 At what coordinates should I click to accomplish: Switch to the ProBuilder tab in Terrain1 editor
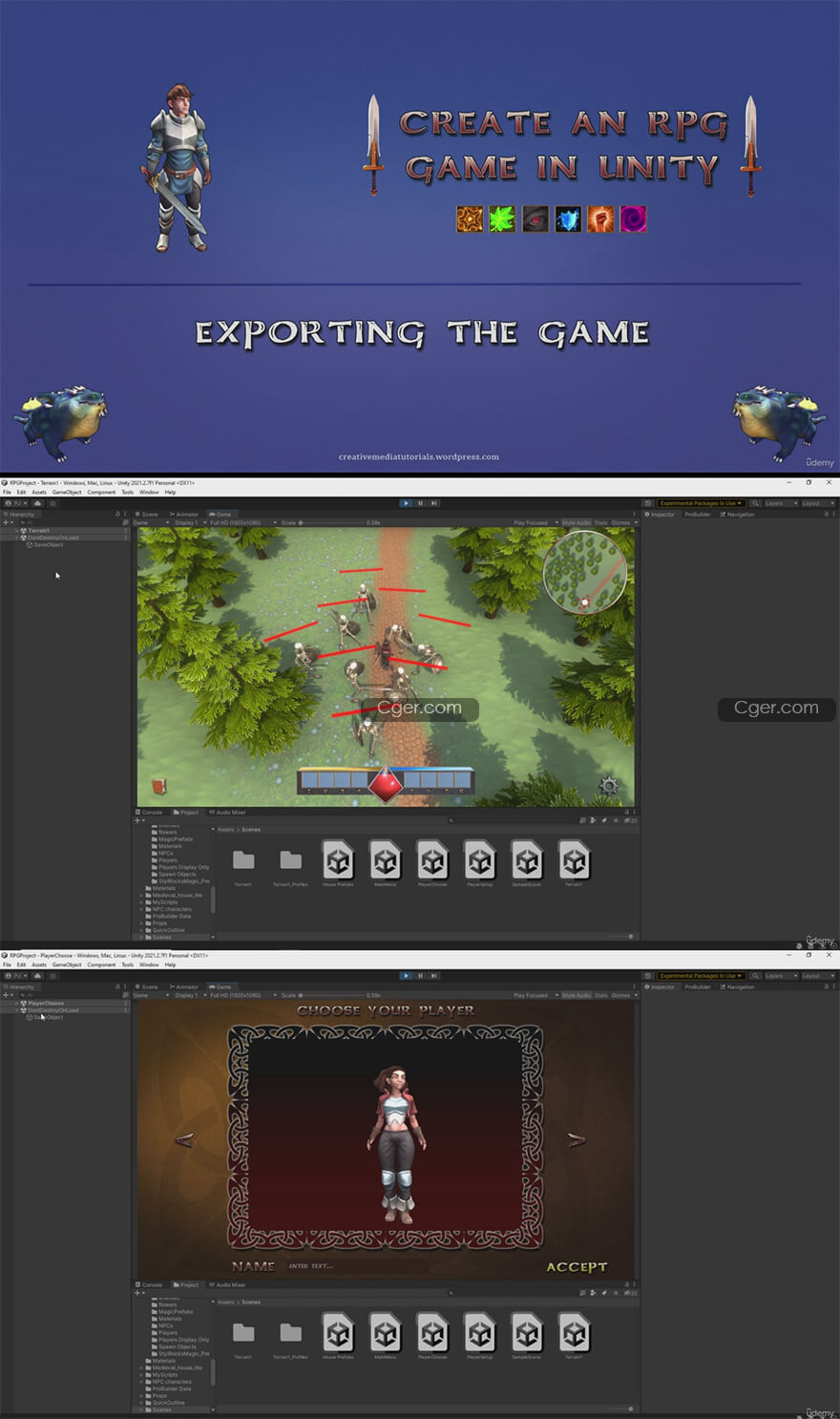pyautogui.click(x=698, y=514)
